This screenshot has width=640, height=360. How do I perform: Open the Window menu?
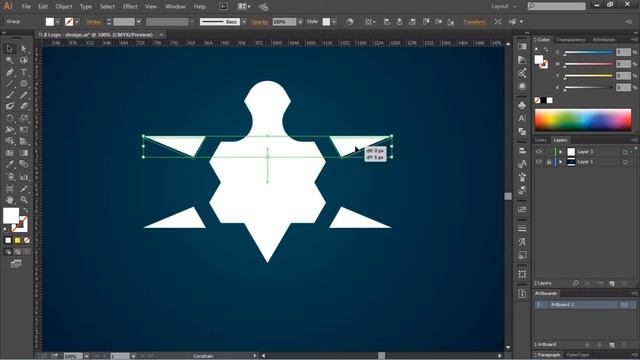[x=175, y=7]
